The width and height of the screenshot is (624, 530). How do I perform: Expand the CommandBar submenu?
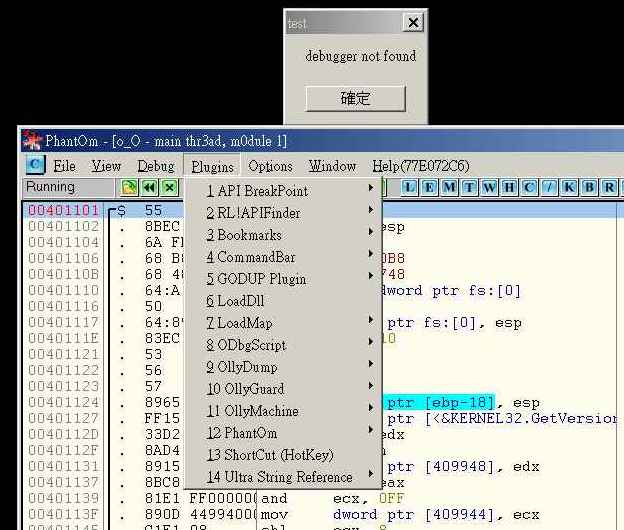click(x=283, y=257)
